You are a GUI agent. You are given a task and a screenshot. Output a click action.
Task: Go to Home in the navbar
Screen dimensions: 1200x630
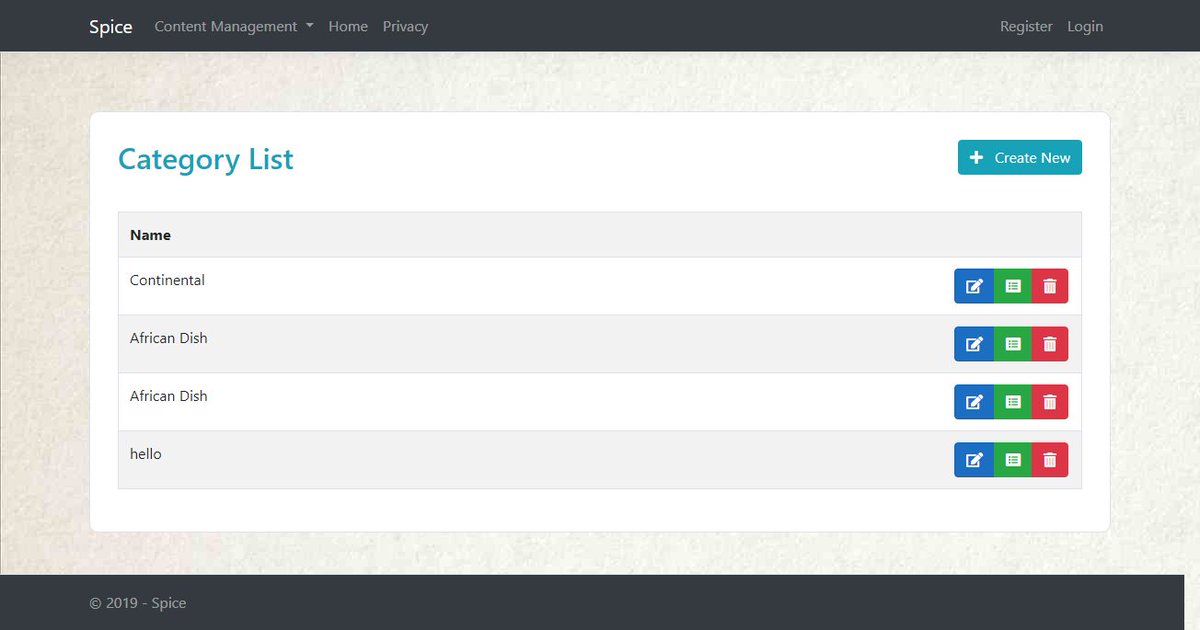(x=348, y=27)
